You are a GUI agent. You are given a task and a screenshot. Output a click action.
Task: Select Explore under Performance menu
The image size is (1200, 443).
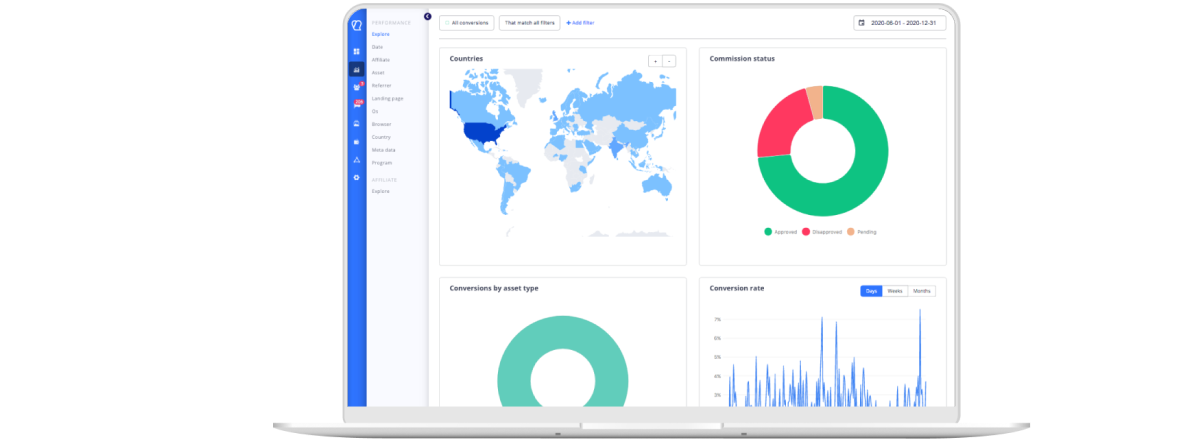[x=380, y=34]
